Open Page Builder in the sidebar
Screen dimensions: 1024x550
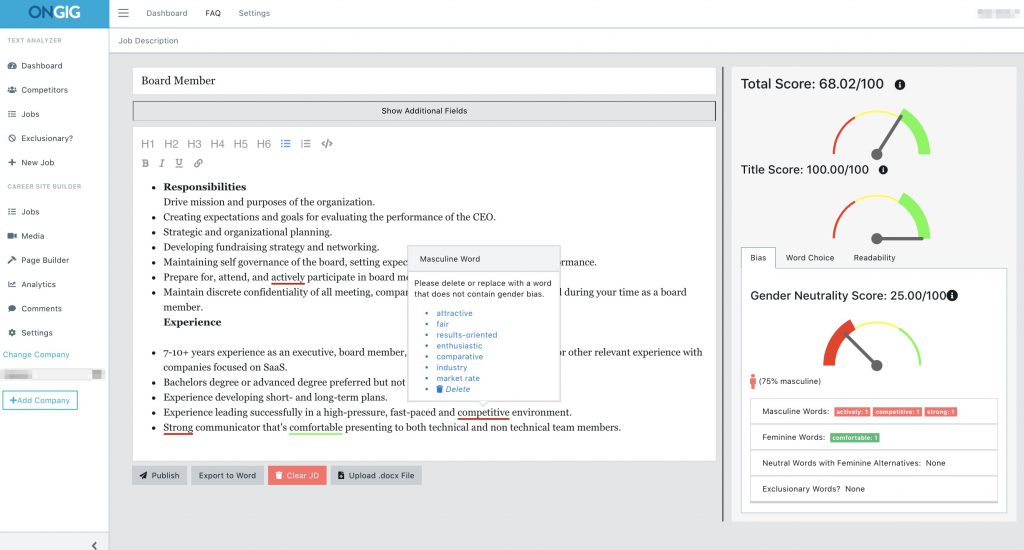coord(39,261)
